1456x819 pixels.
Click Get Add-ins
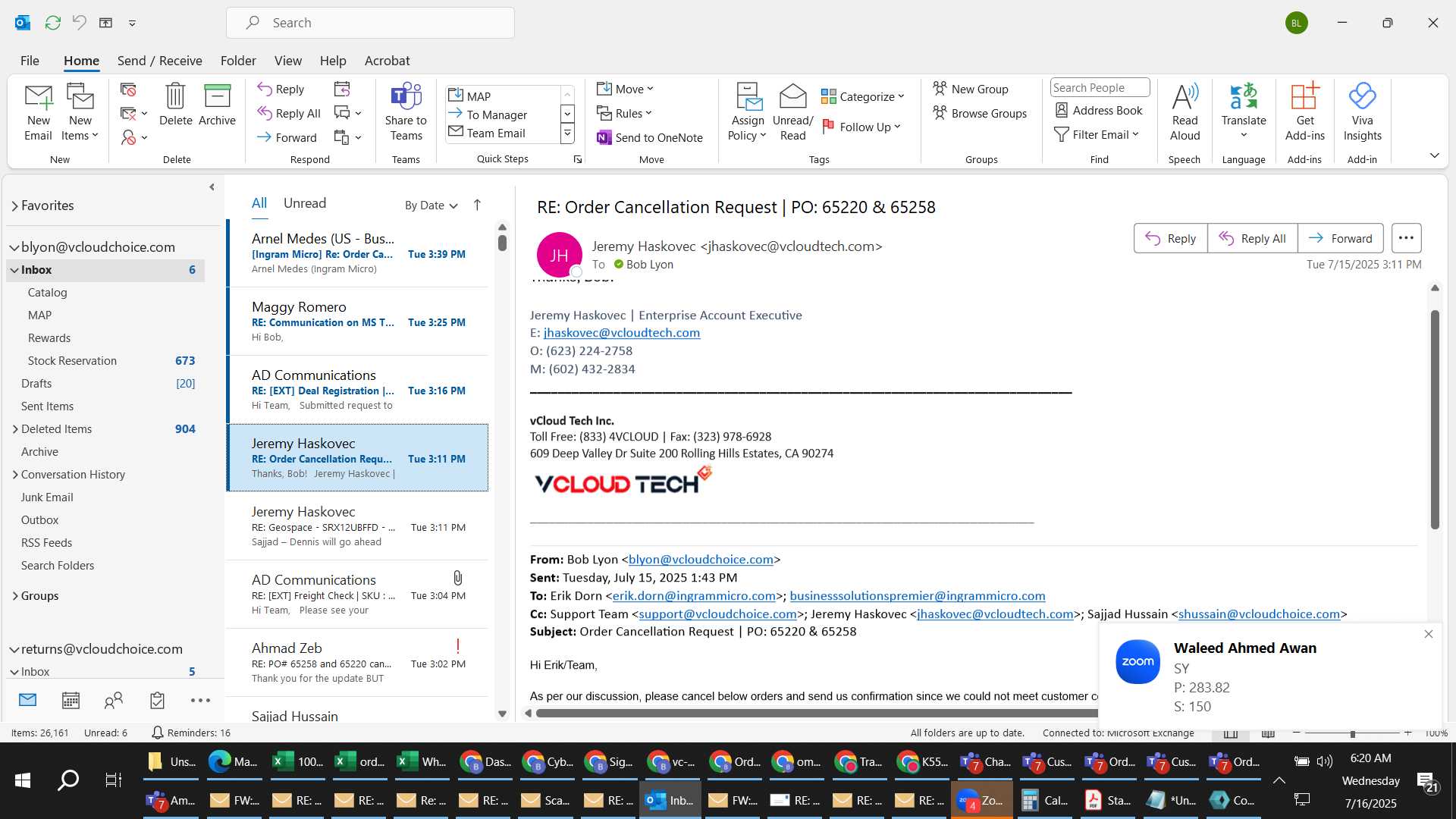pos(1304,112)
